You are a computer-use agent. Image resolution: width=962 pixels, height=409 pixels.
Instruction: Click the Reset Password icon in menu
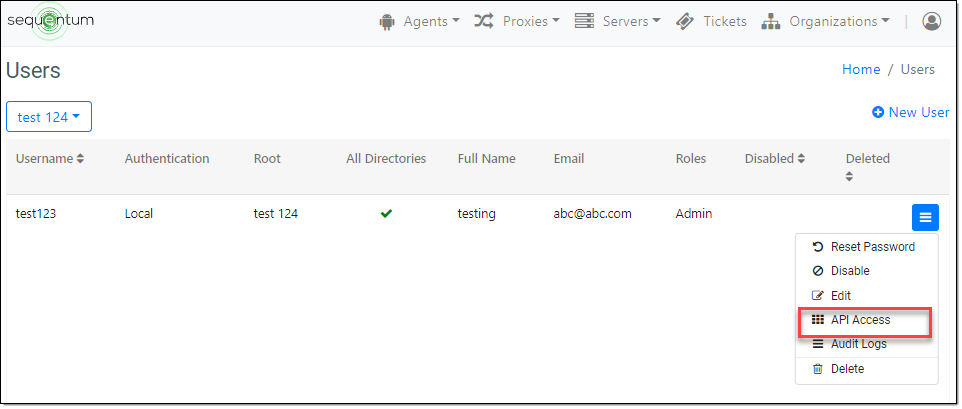coord(818,247)
